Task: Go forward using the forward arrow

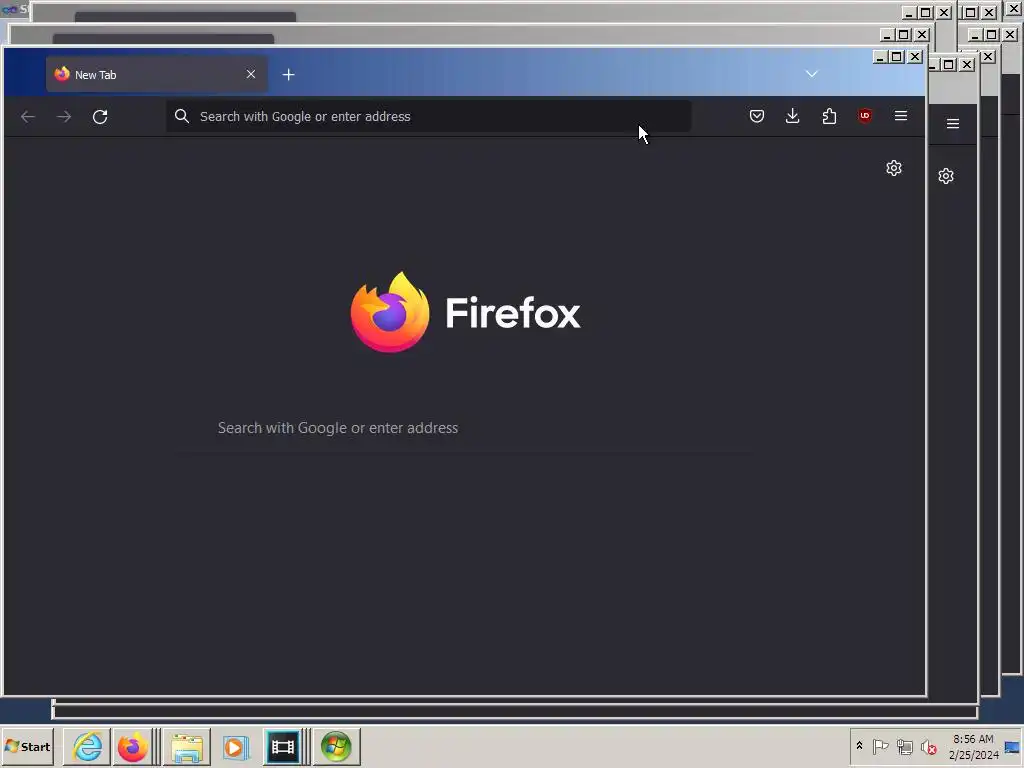Action: [64, 117]
